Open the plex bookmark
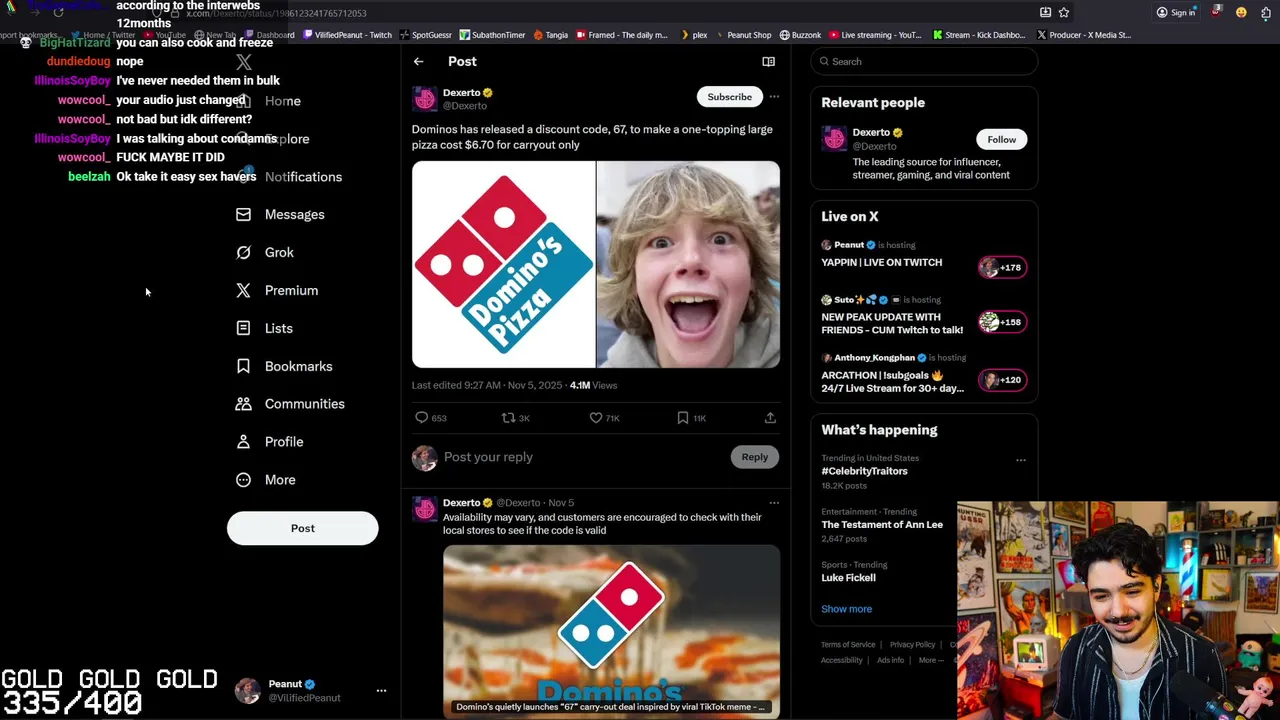This screenshot has height=720, width=1280. 694,35
